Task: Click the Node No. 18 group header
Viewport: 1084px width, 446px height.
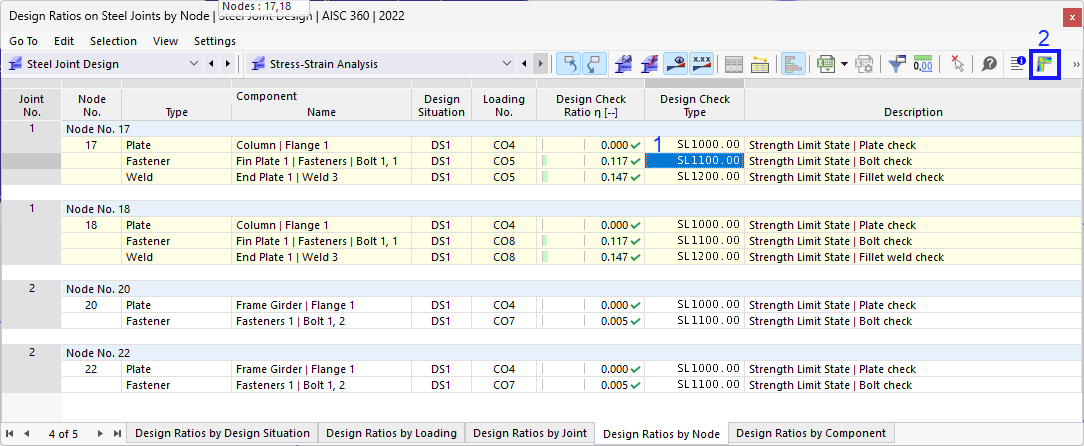Action: click(572, 209)
